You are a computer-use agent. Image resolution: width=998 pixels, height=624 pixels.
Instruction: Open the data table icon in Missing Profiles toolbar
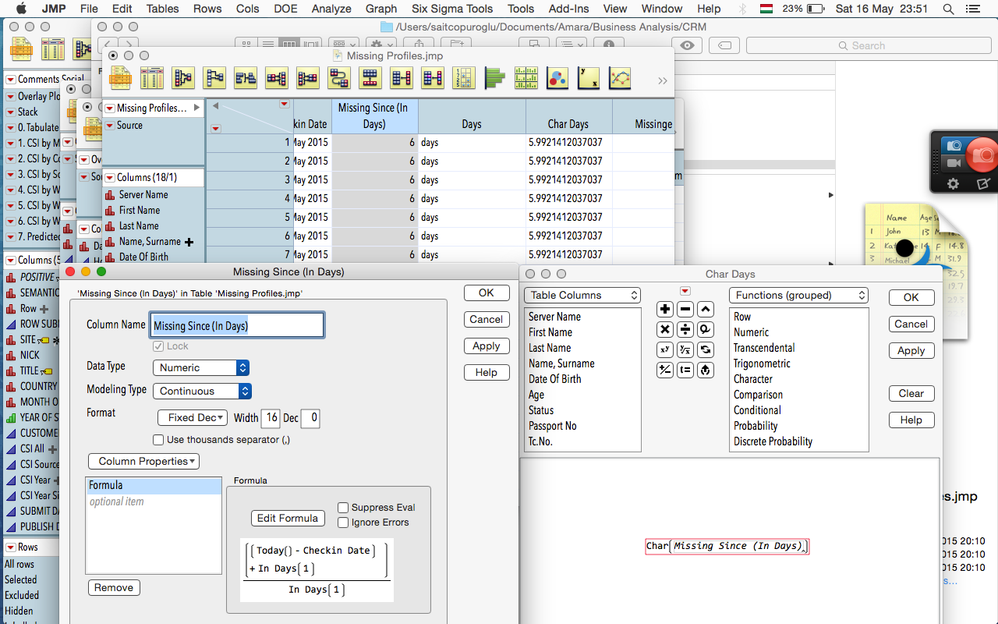point(120,78)
